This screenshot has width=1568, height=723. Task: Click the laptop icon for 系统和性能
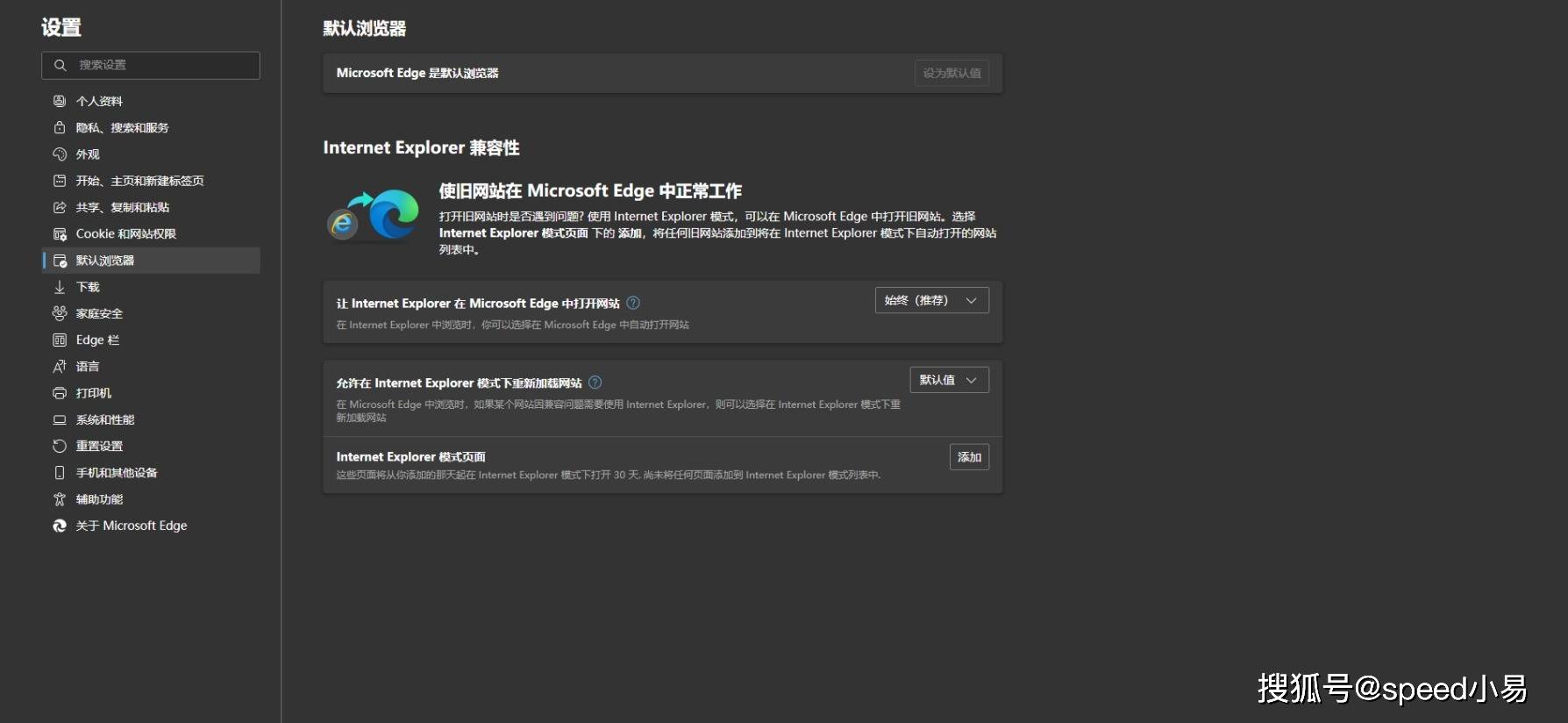[x=60, y=419]
